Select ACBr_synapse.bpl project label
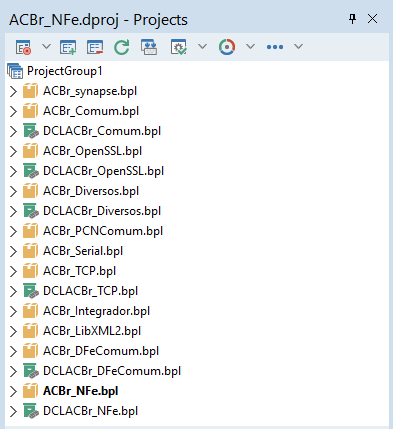Viewport: 393px width, 429px height. point(90,91)
